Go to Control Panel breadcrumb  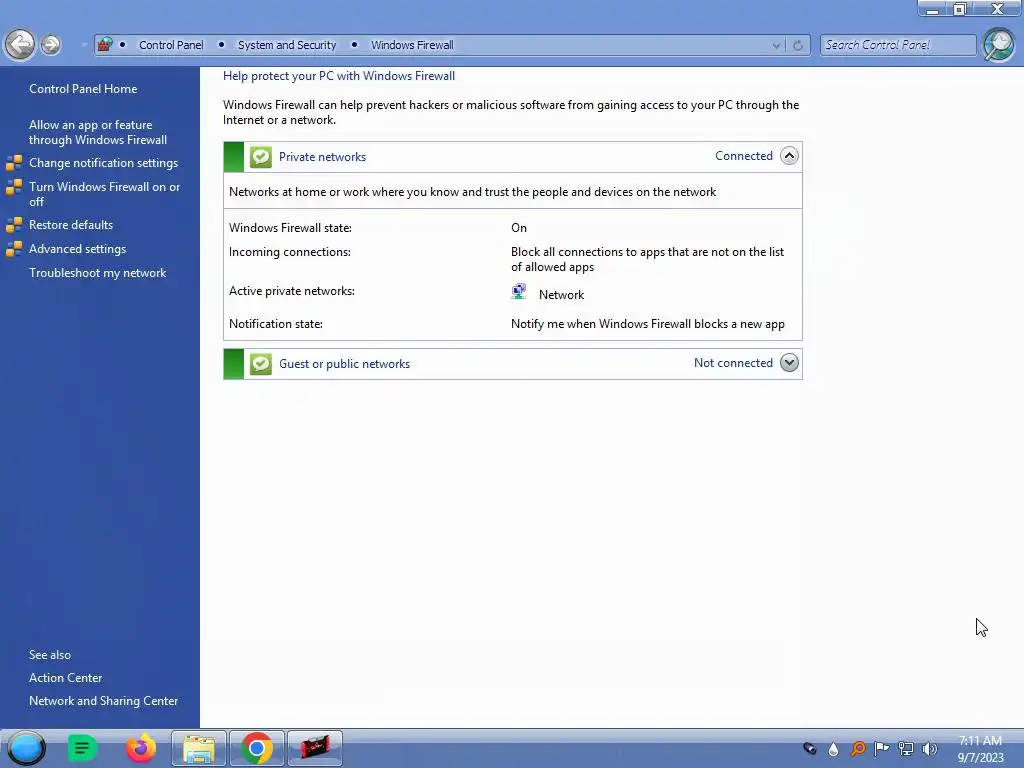tap(171, 45)
